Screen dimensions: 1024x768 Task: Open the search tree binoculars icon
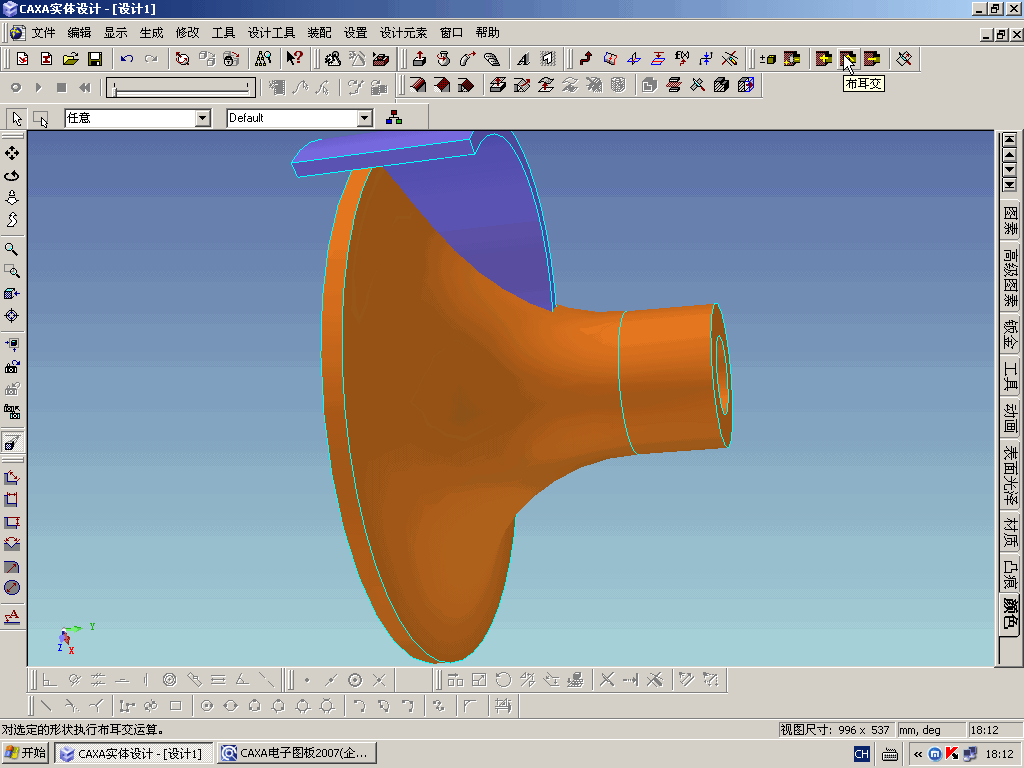pyautogui.click(x=263, y=59)
